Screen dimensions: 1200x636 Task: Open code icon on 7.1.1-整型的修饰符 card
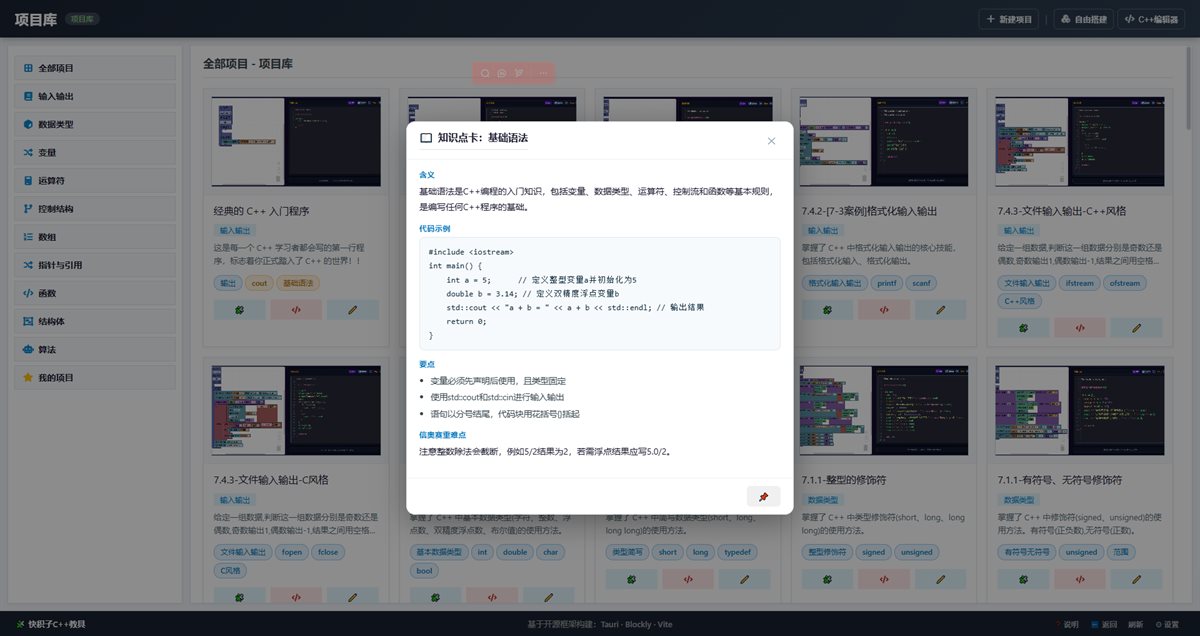pos(884,579)
